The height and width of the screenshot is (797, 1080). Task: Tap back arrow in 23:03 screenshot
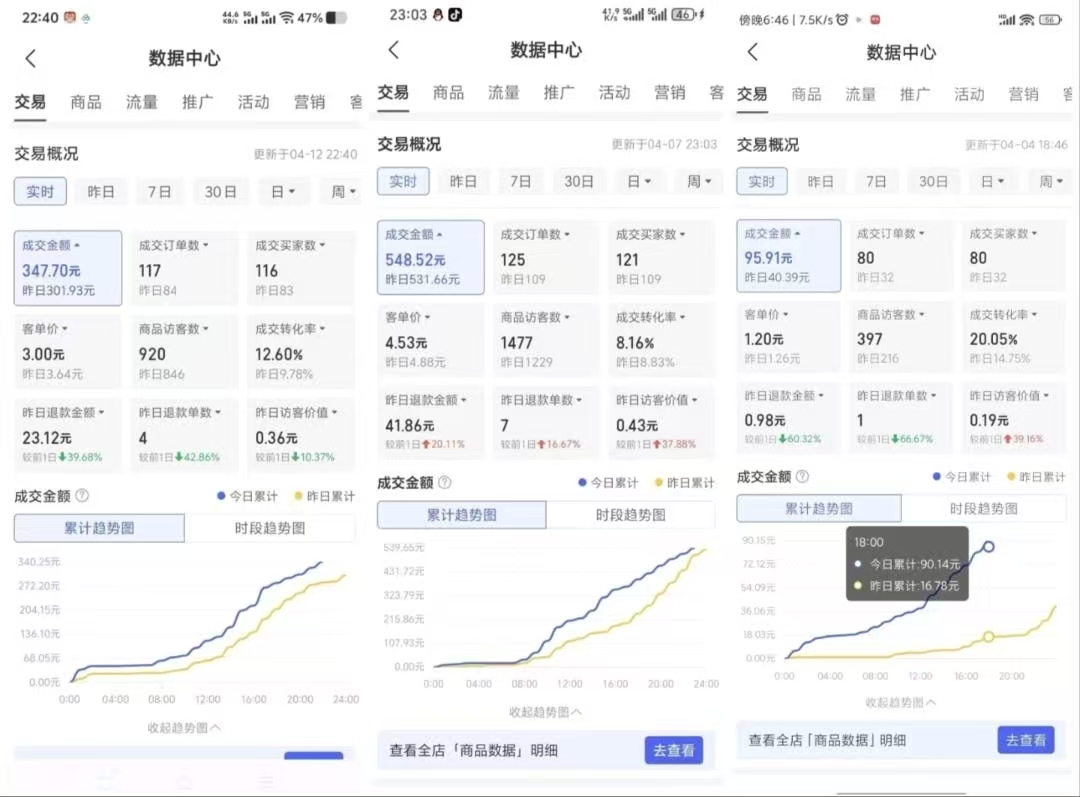pos(393,50)
